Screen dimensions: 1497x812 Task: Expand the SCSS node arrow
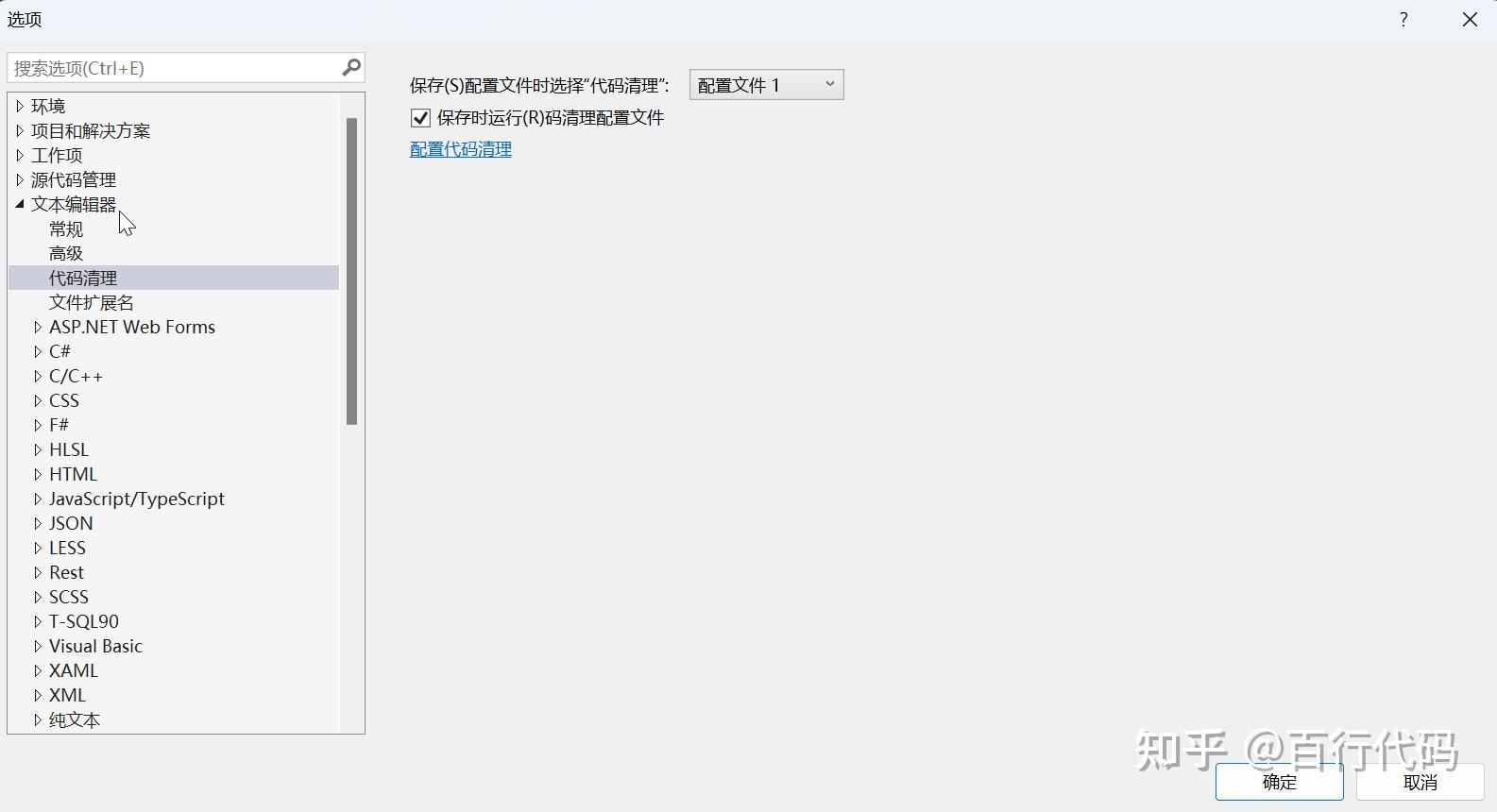(x=38, y=597)
